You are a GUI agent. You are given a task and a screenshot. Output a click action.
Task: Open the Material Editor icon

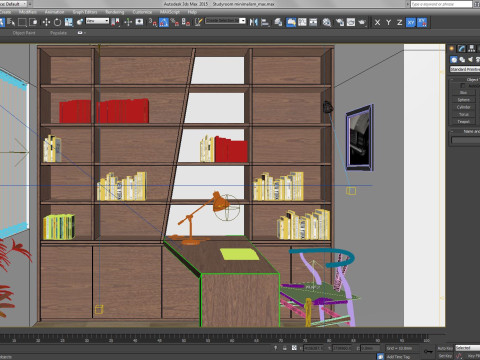pyautogui.click(x=327, y=22)
